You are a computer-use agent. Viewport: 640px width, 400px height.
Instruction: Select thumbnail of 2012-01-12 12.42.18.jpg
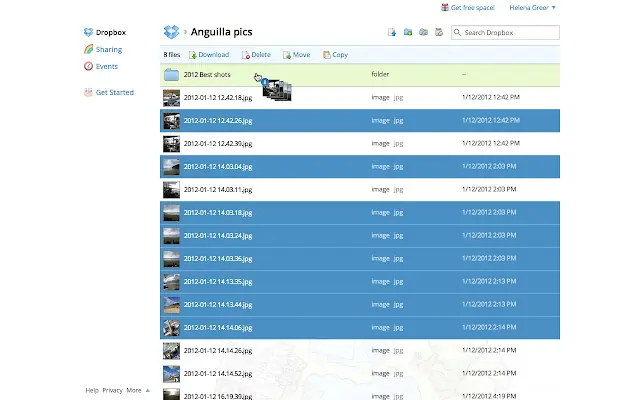(171, 98)
